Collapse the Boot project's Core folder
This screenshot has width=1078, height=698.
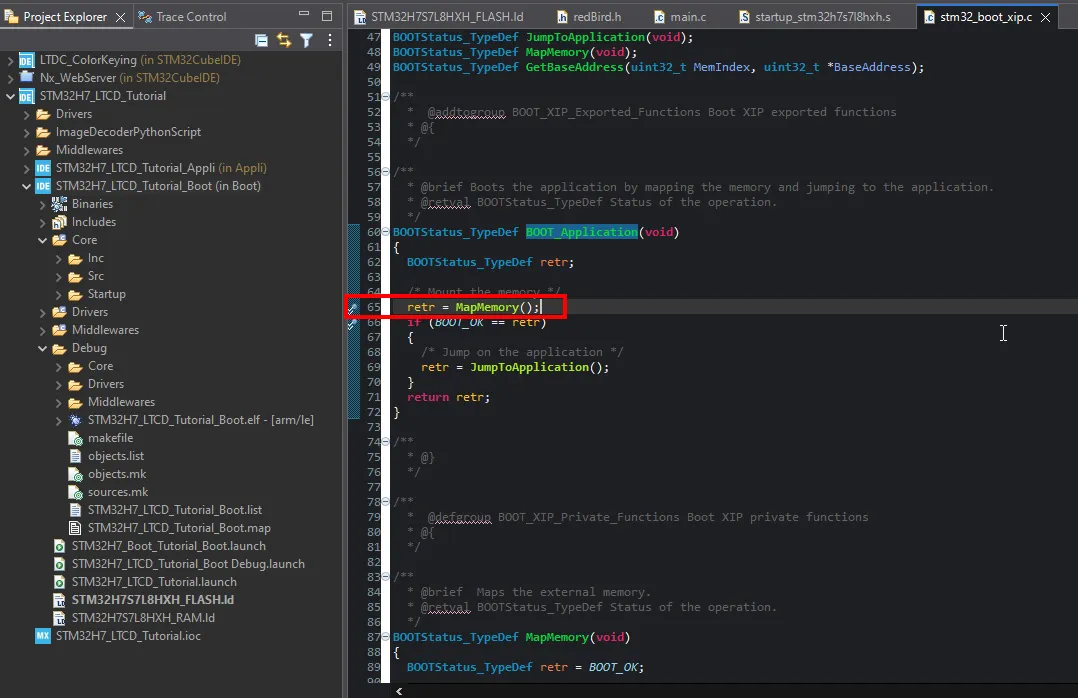[x=43, y=240]
